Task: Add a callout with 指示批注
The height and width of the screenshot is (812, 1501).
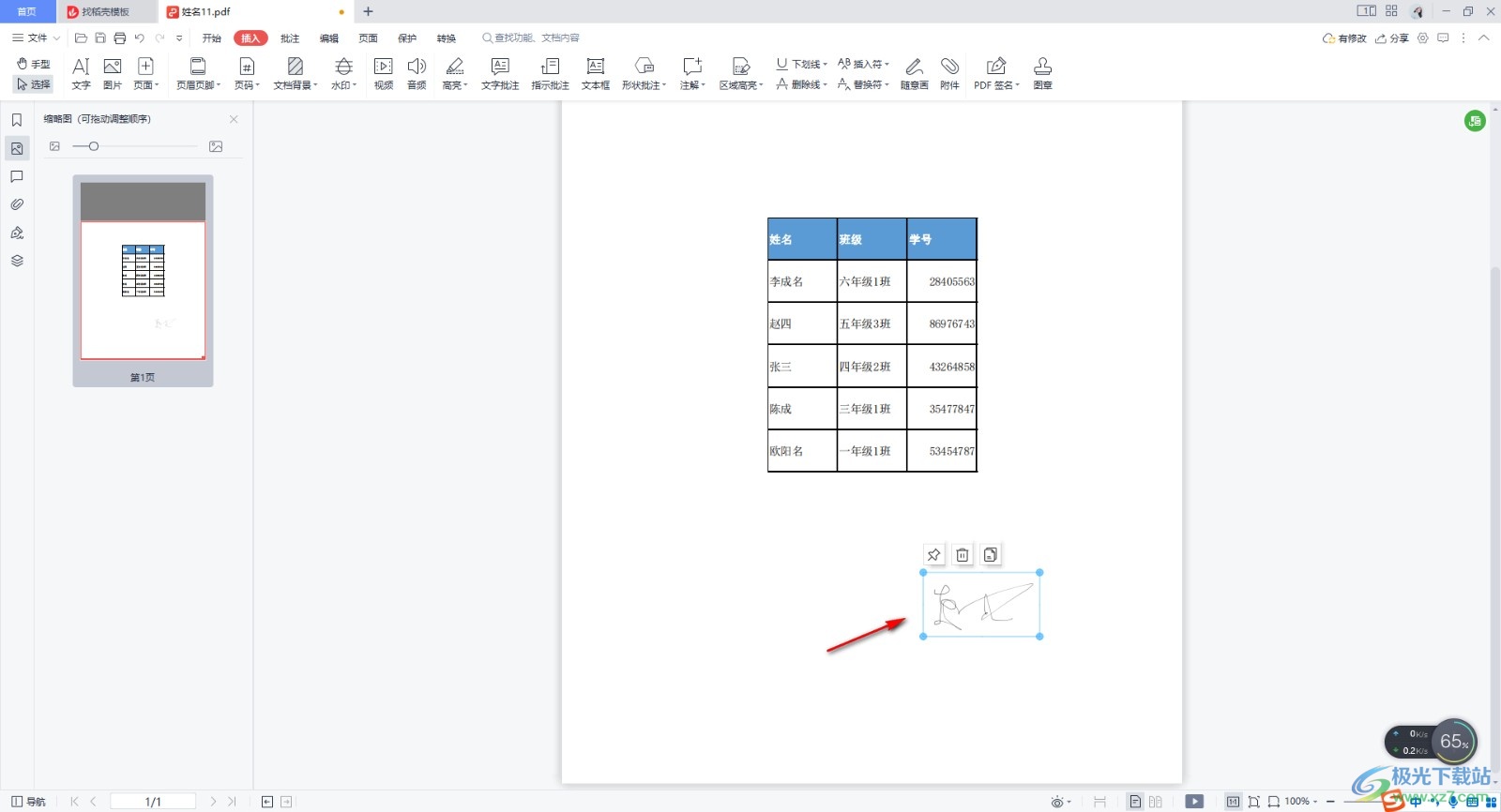Action: coord(551,73)
